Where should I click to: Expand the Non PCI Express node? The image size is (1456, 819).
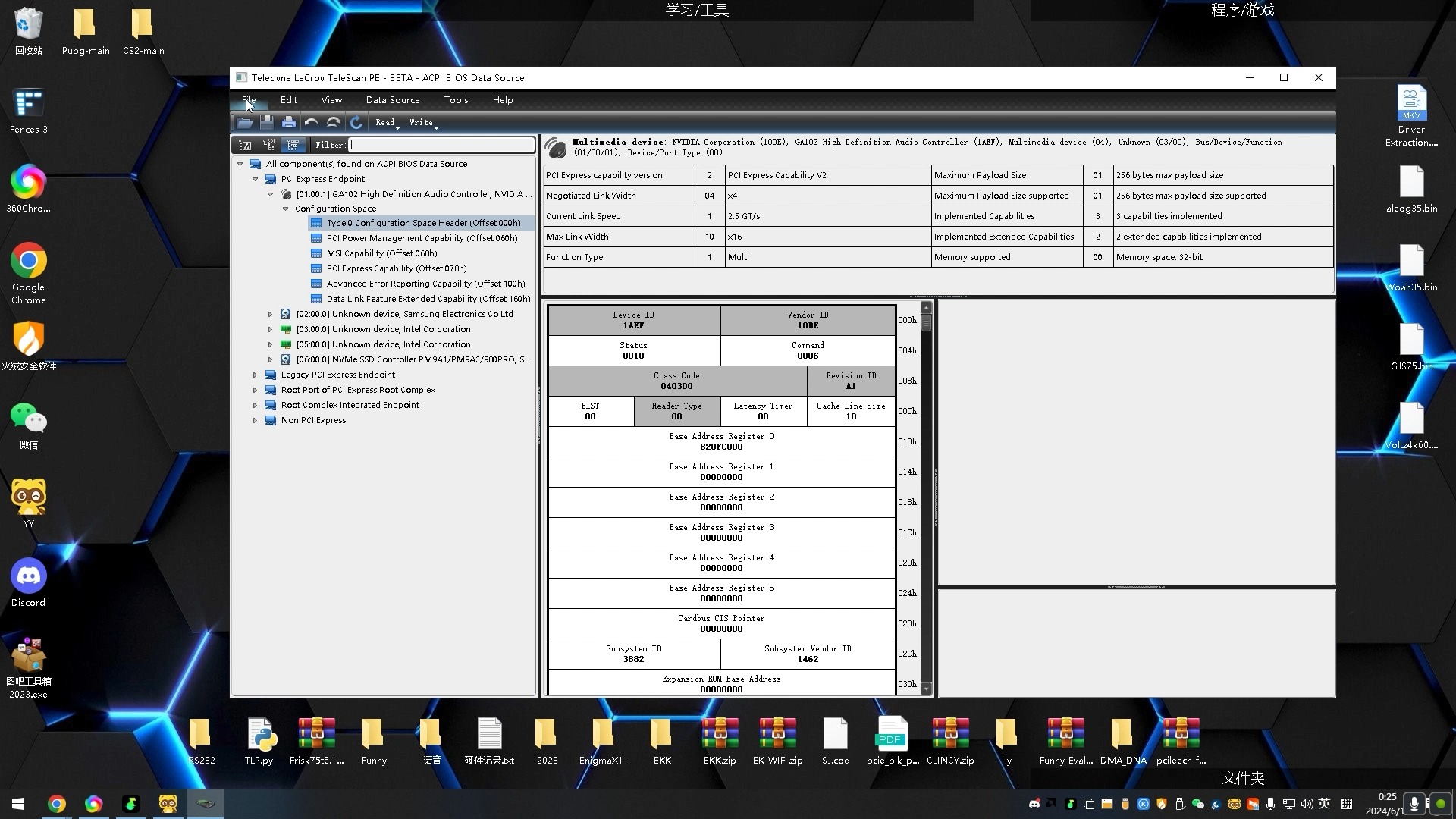(255, 420)
